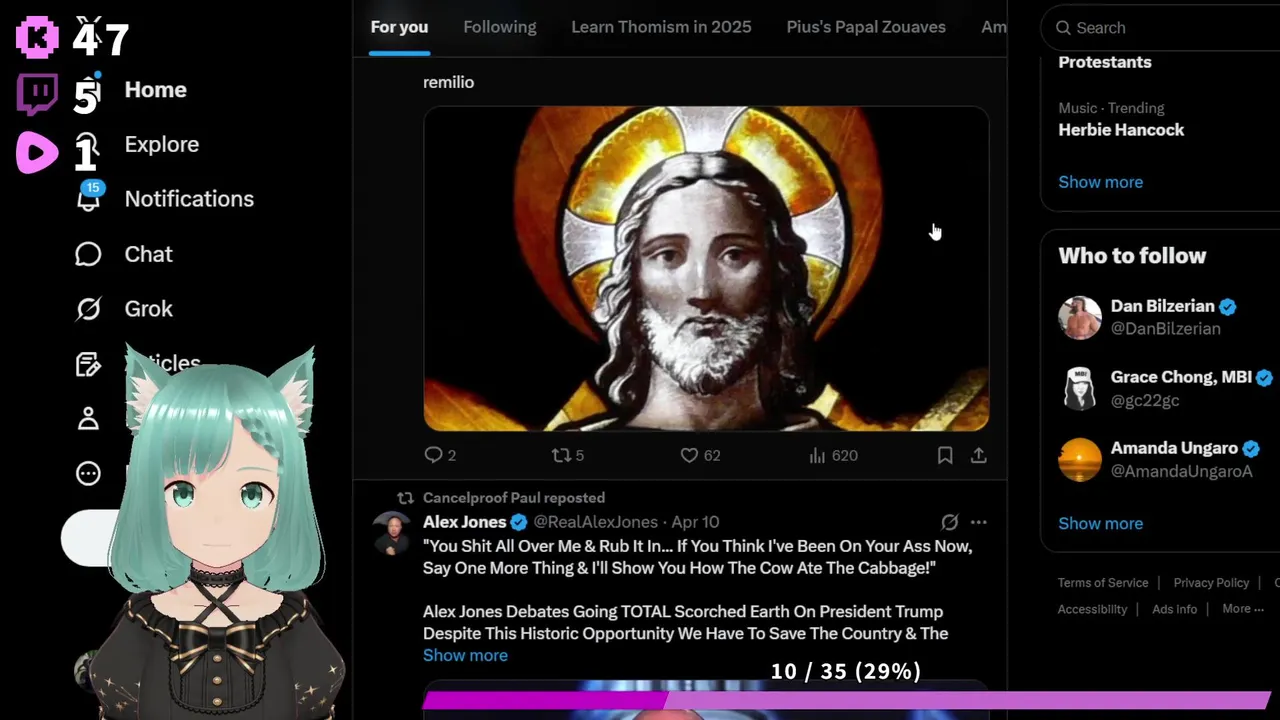
Task: Select the For you tab
Action: pyautogui.click(x=399, y=27)
